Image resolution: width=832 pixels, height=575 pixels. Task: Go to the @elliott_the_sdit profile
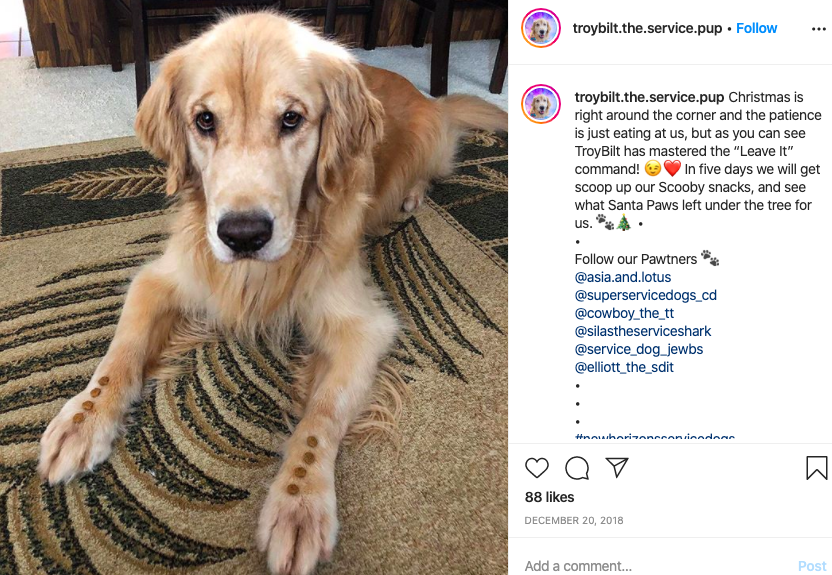tap(624, 367)
